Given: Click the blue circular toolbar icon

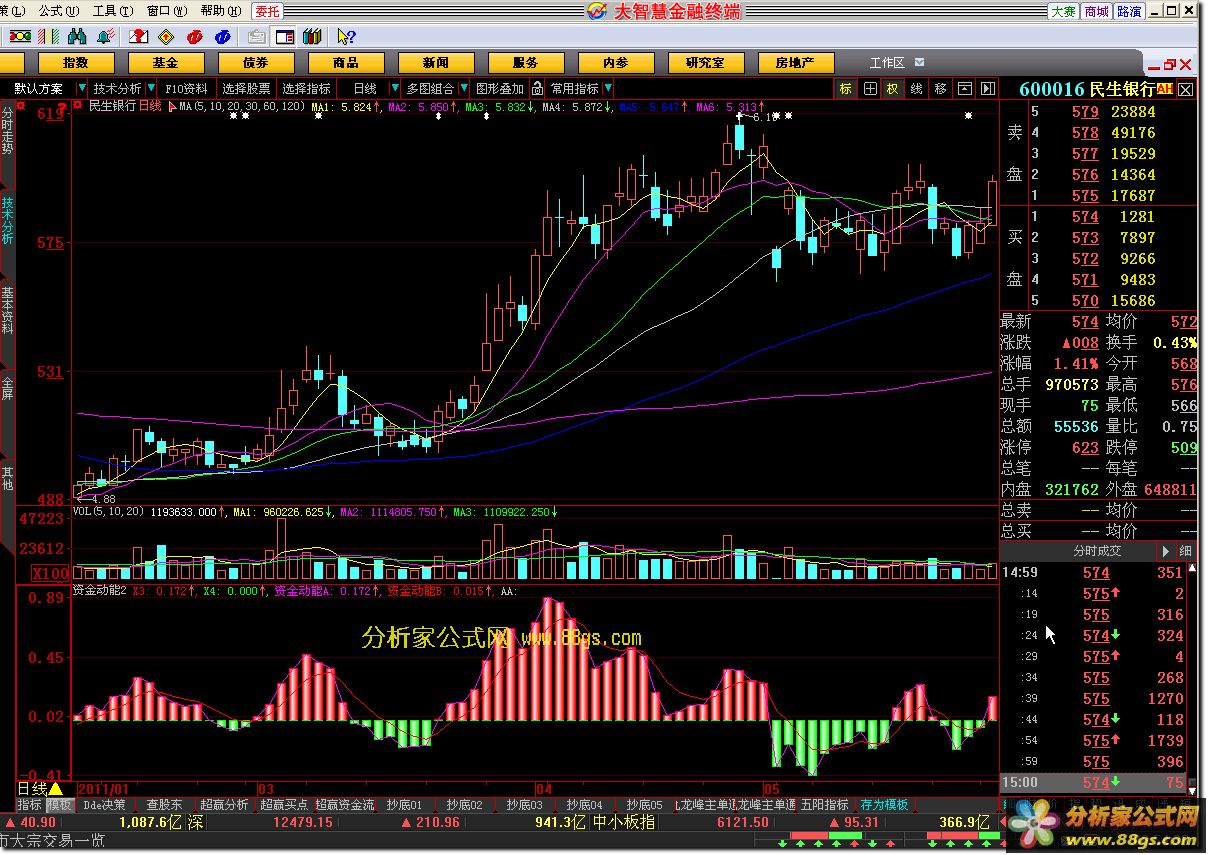Looking at the screenshot, I should pyautogui.click(x=222, y=37).
